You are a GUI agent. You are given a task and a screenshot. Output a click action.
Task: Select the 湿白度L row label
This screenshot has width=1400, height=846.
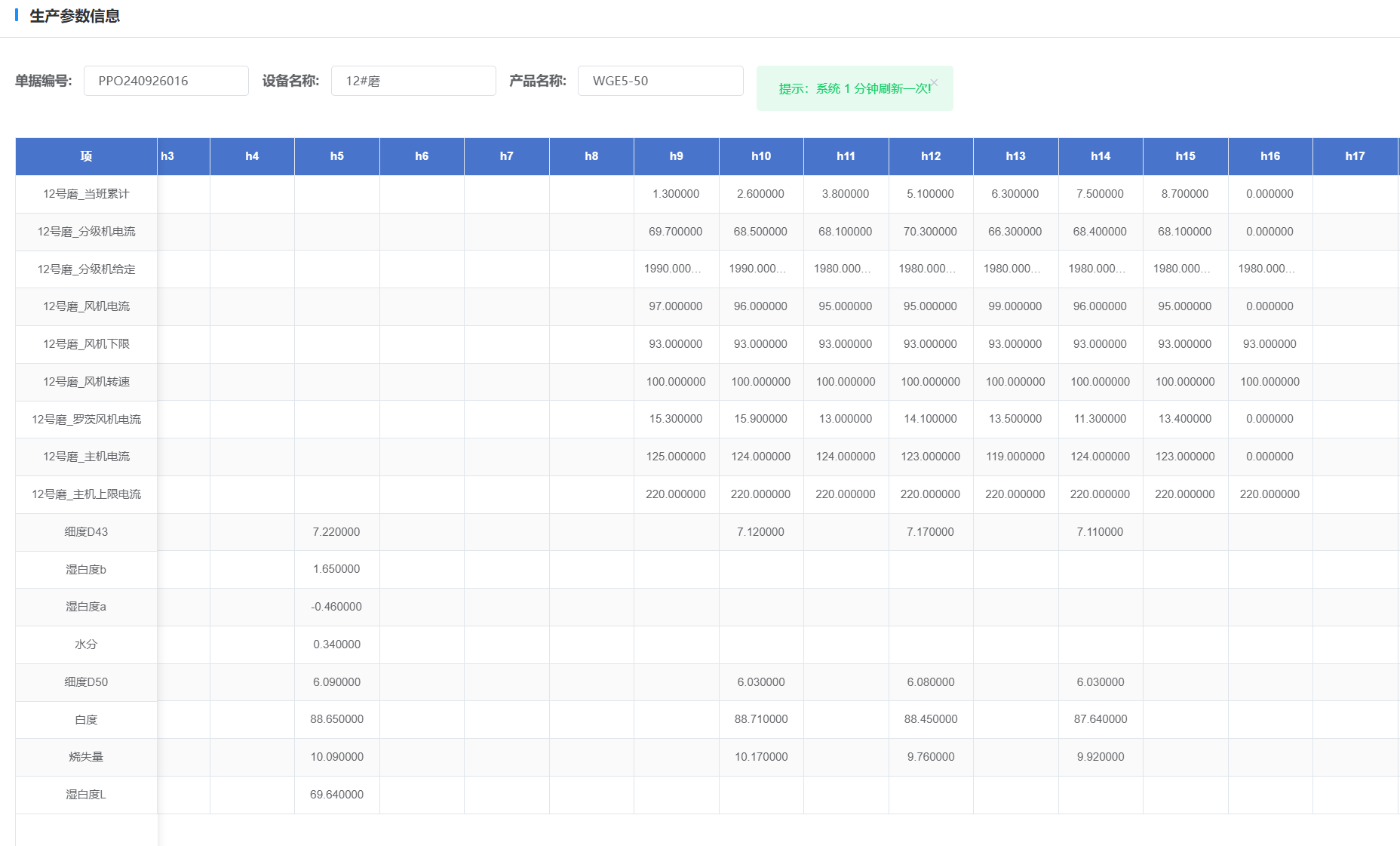[86, 795]
